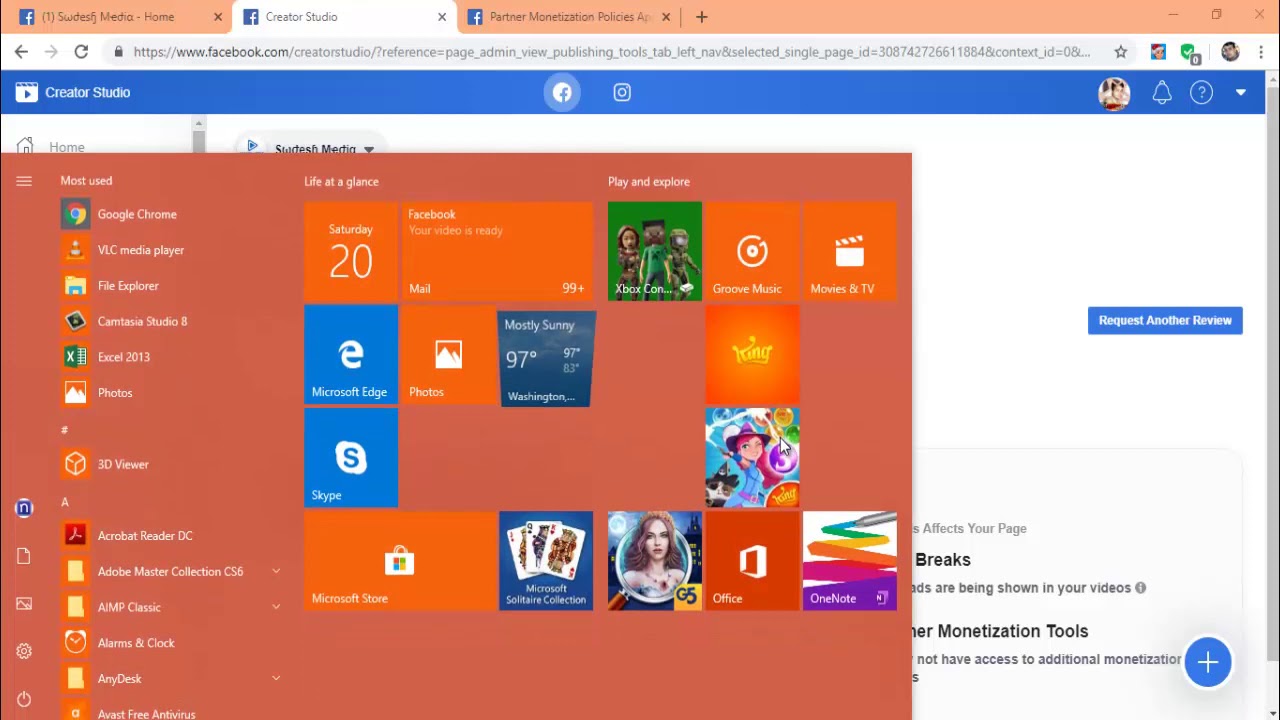Open the Start menu hamburger button
Image resolution: width=1280 pixels, height=720 pixels.
pyautogui.click(x=24, y=181)
